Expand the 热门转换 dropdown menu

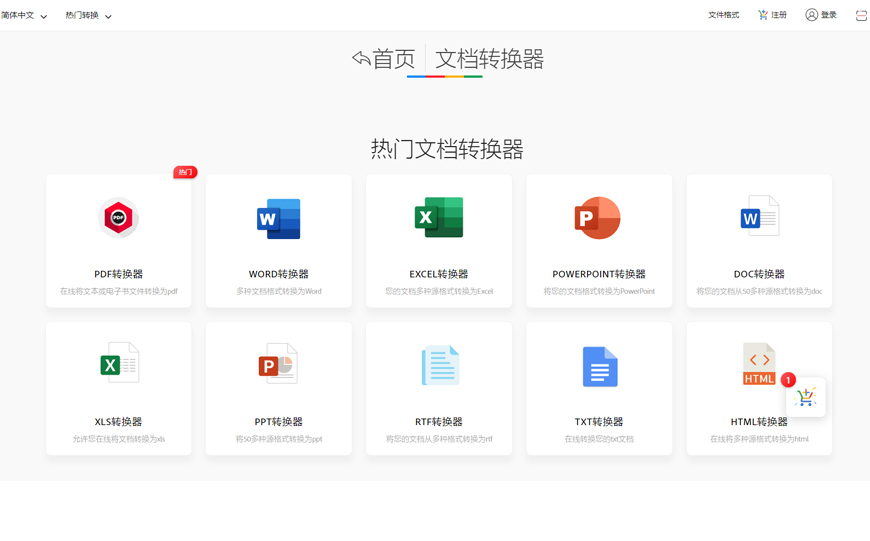click(x=89, y=16)
